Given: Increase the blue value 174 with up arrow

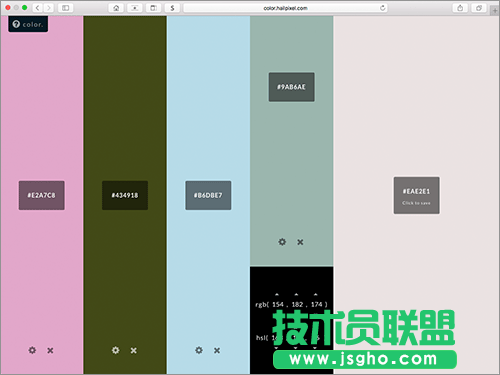Looking at the screenshot, I should 315,295.
